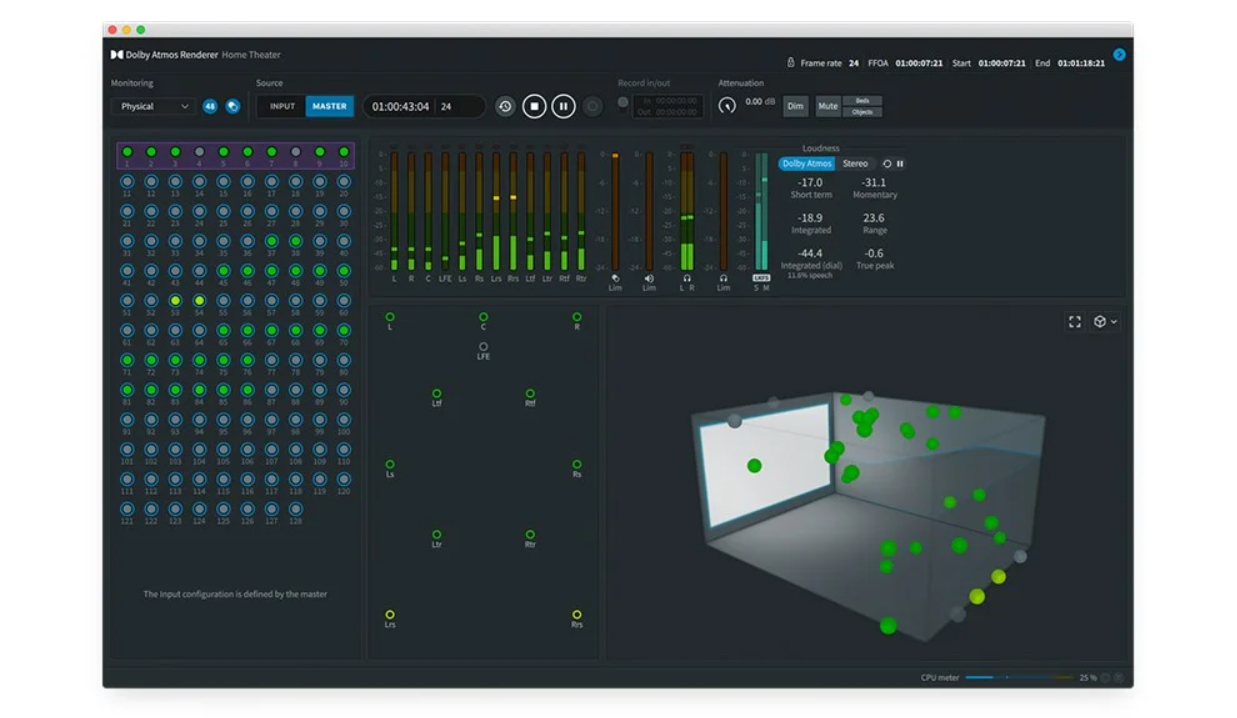Viewport: 1237px width, 718px height.
Task: Click the Rtr speaker in room layout
Action: (530, 535)
